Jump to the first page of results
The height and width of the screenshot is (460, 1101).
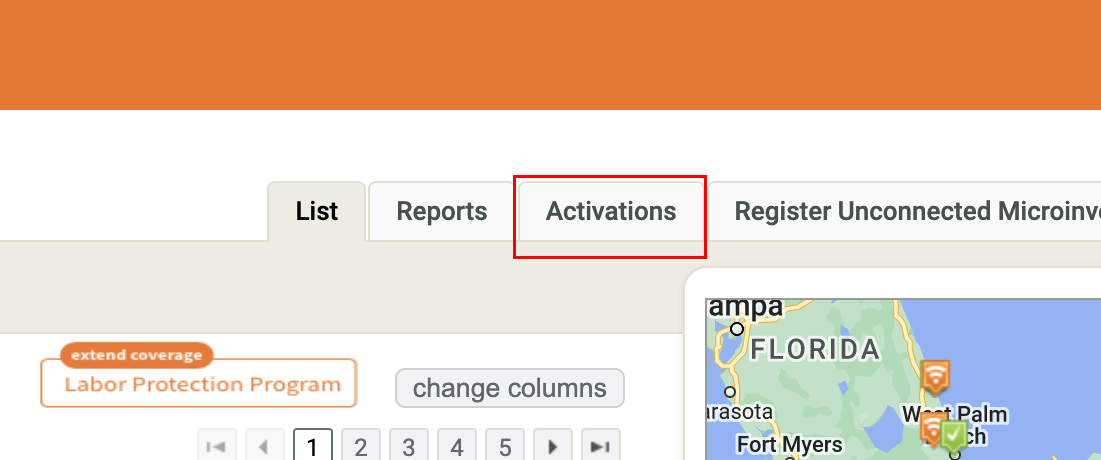click(216, 446)
